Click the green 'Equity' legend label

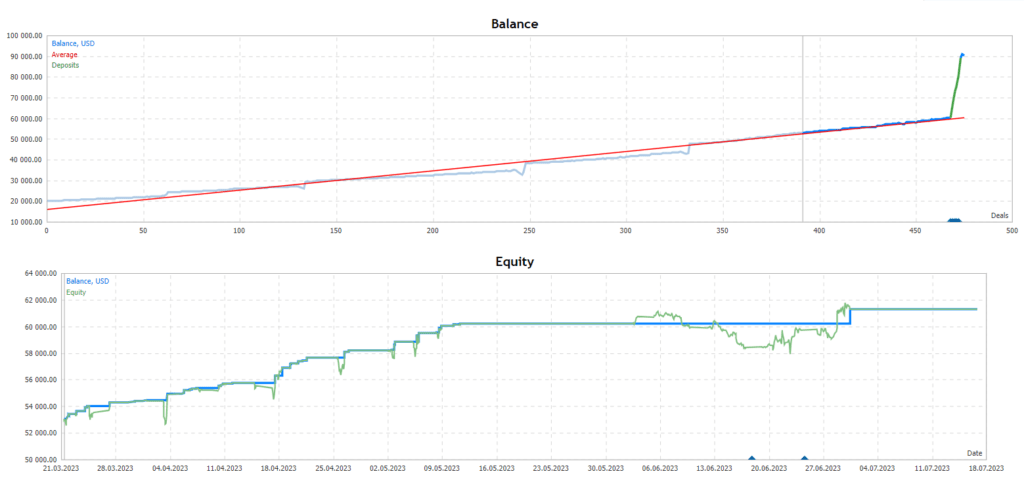pyautogui.click(x=77, y=292)
